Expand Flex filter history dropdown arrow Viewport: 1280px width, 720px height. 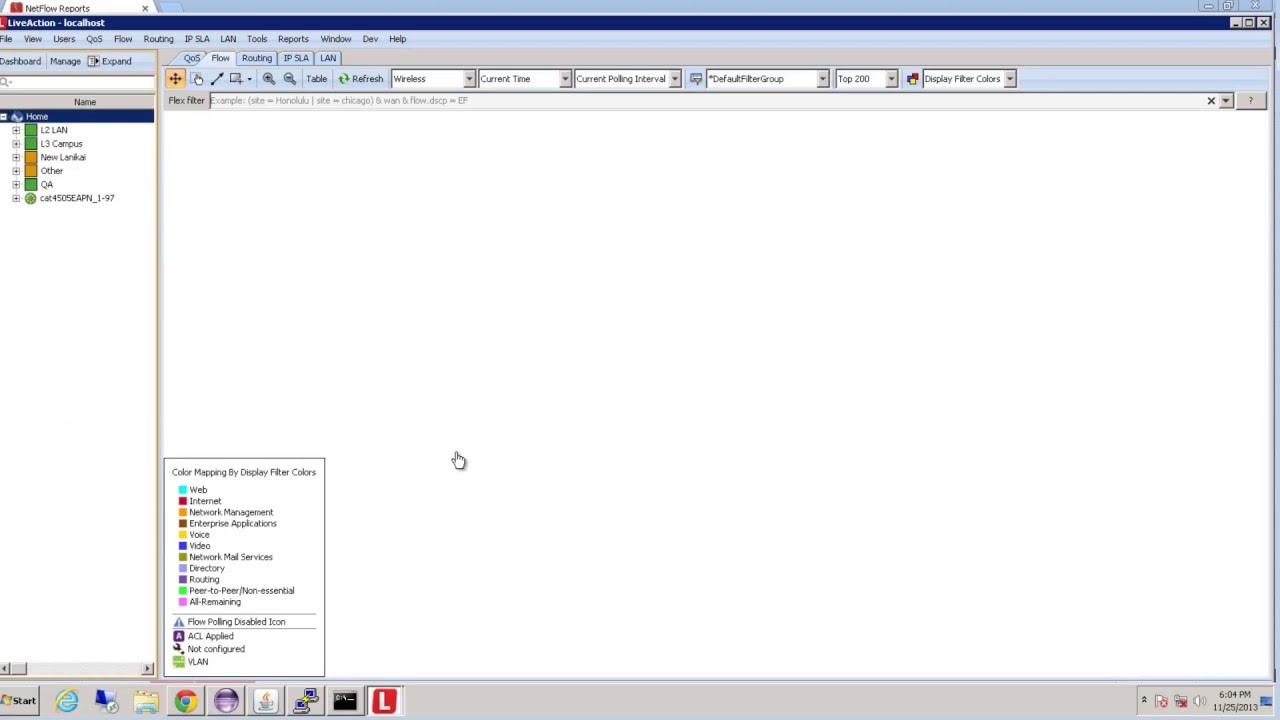[1226, 101]
